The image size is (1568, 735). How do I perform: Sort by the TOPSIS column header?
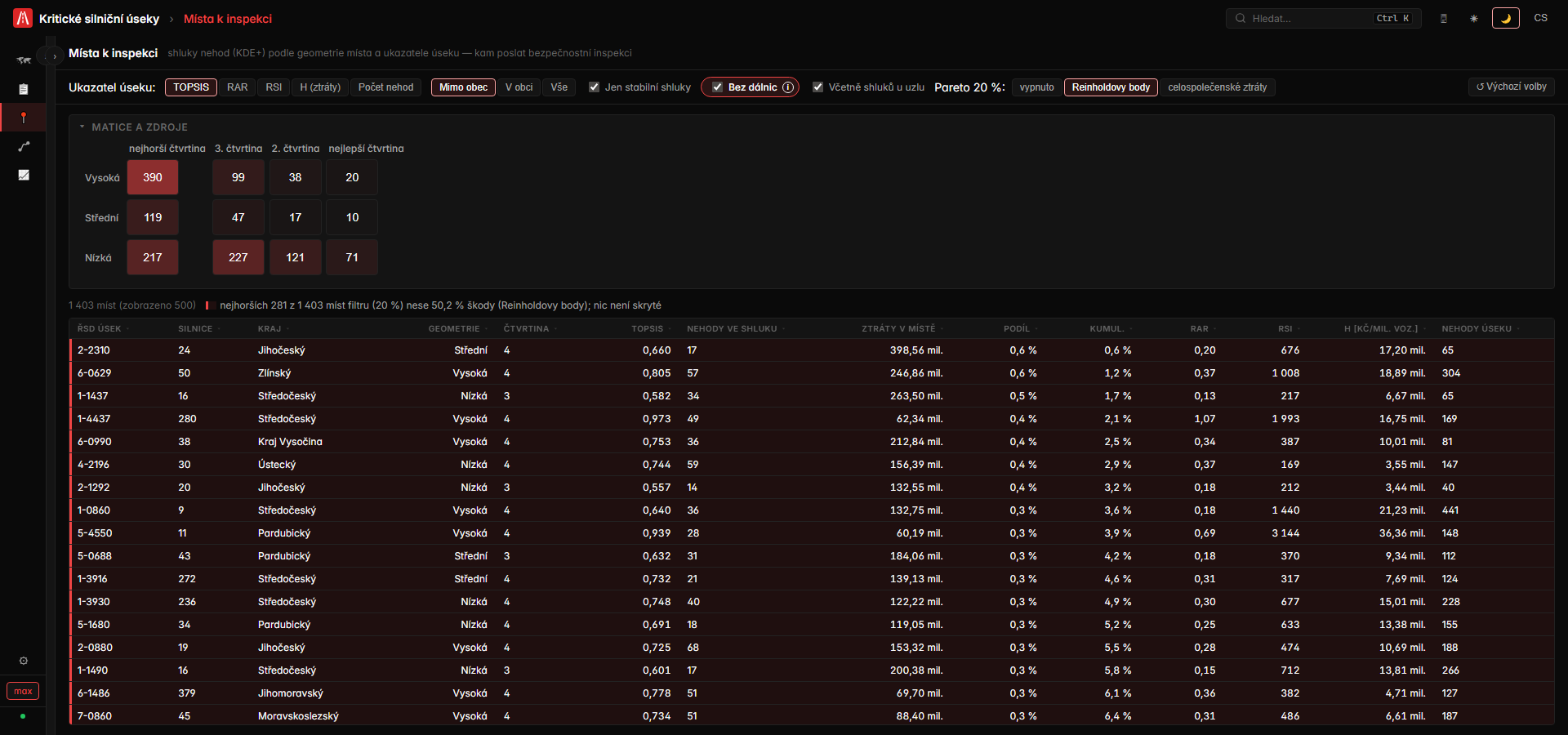(651, 328)
